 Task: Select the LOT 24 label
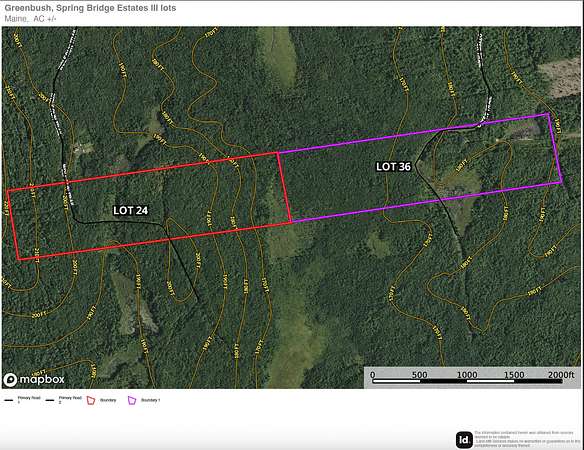131,210
